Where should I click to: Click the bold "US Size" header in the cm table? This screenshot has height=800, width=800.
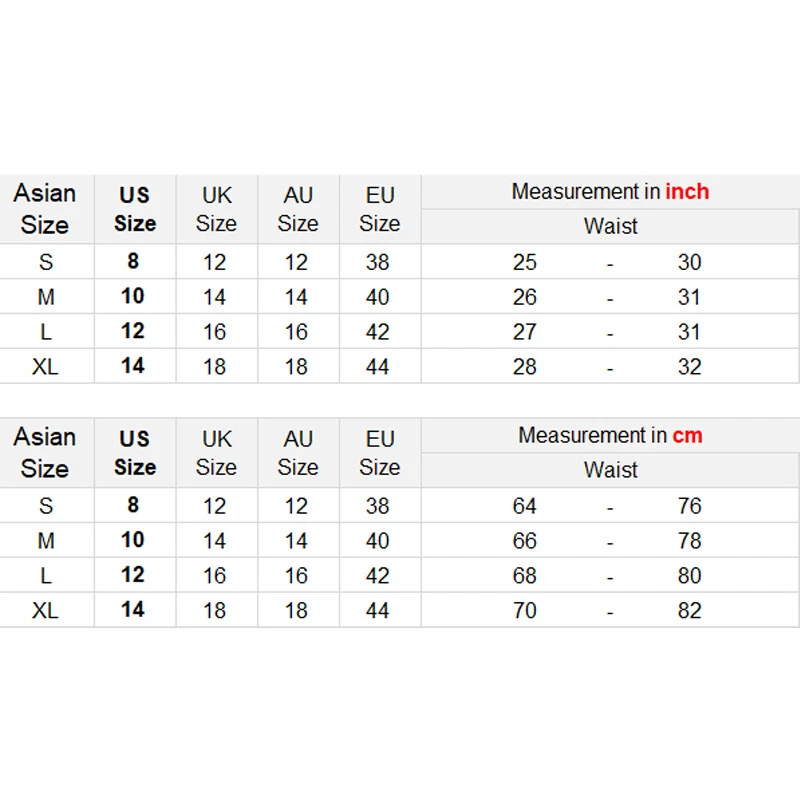(134, 453)
